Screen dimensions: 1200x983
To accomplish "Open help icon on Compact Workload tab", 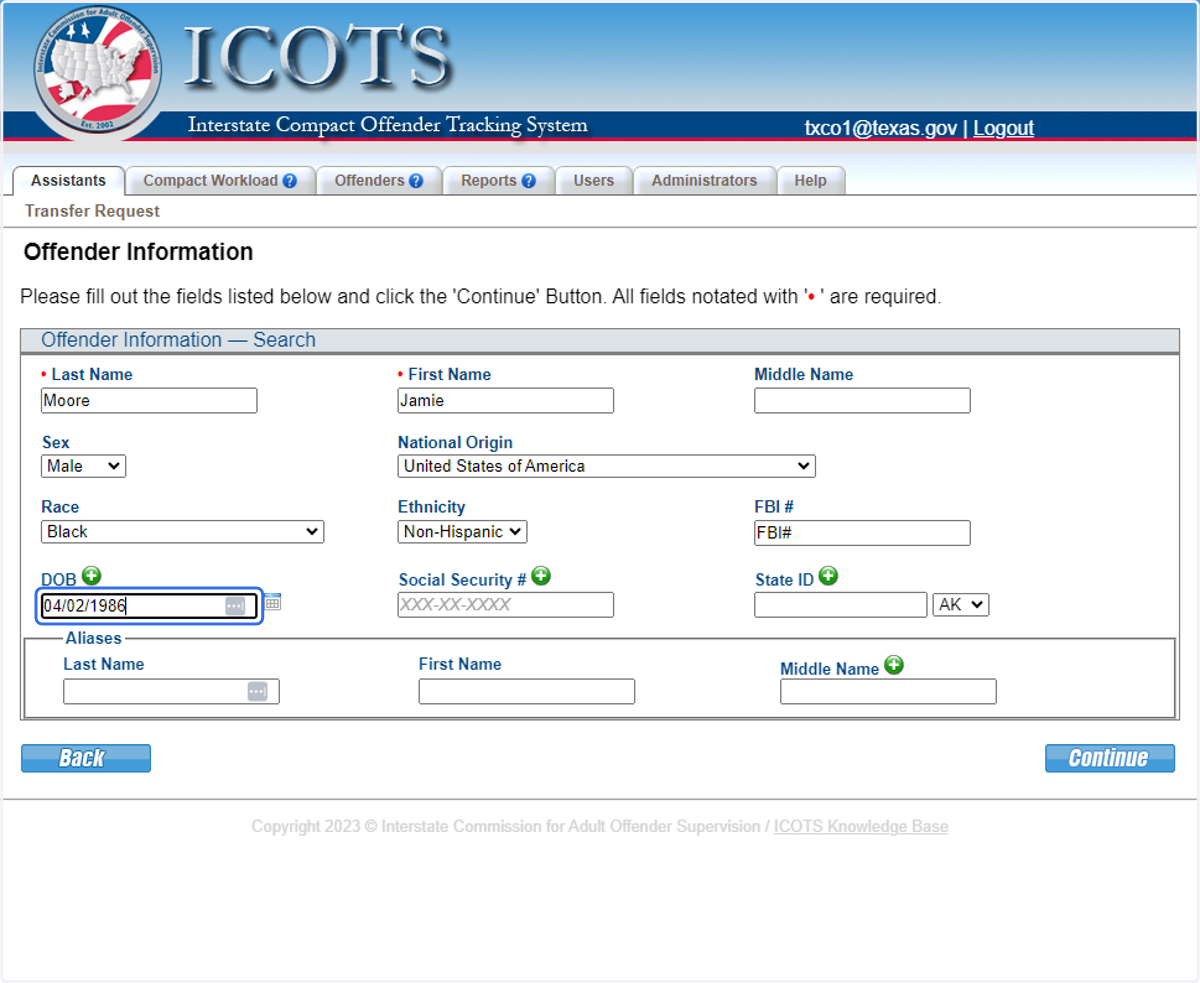I will coord(290,181).
